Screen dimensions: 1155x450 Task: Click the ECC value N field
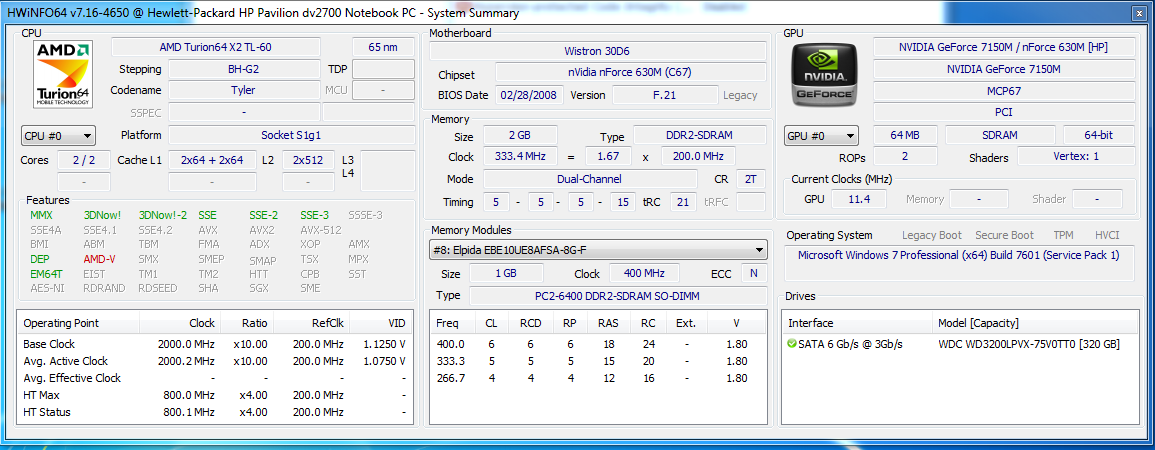[x=754, y=273]
